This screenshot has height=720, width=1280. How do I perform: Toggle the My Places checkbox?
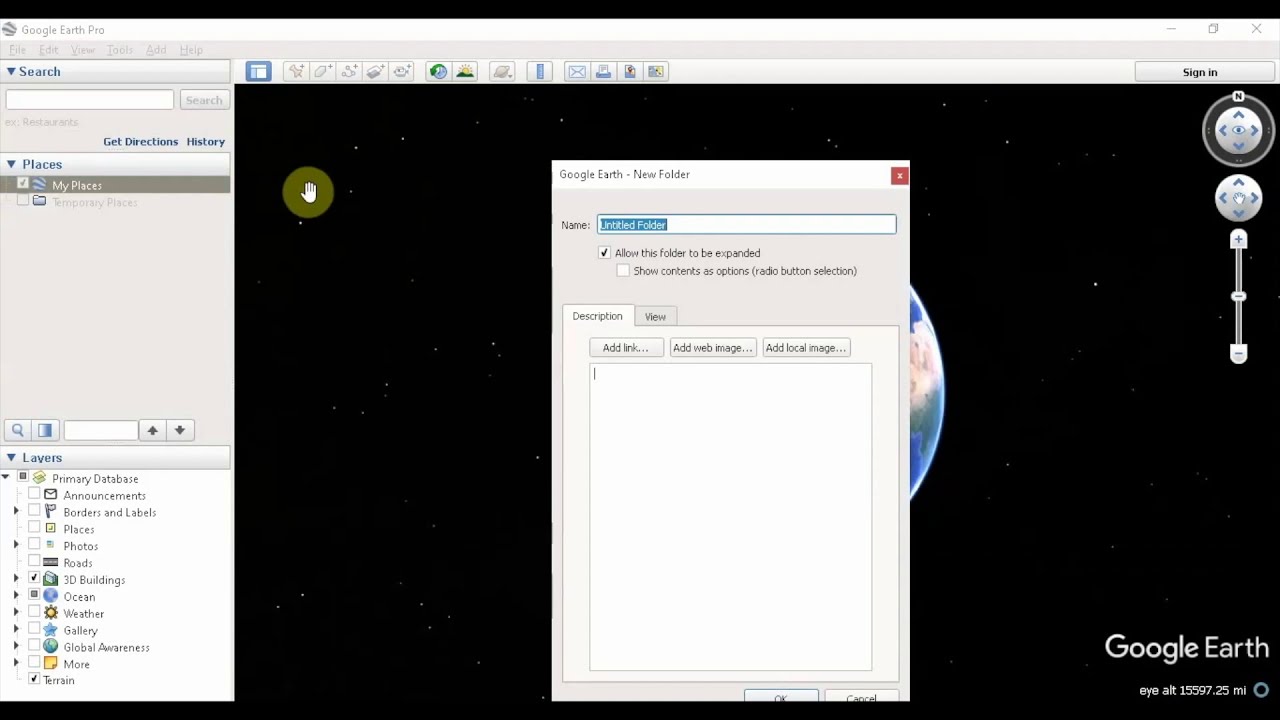click(23, 184)
